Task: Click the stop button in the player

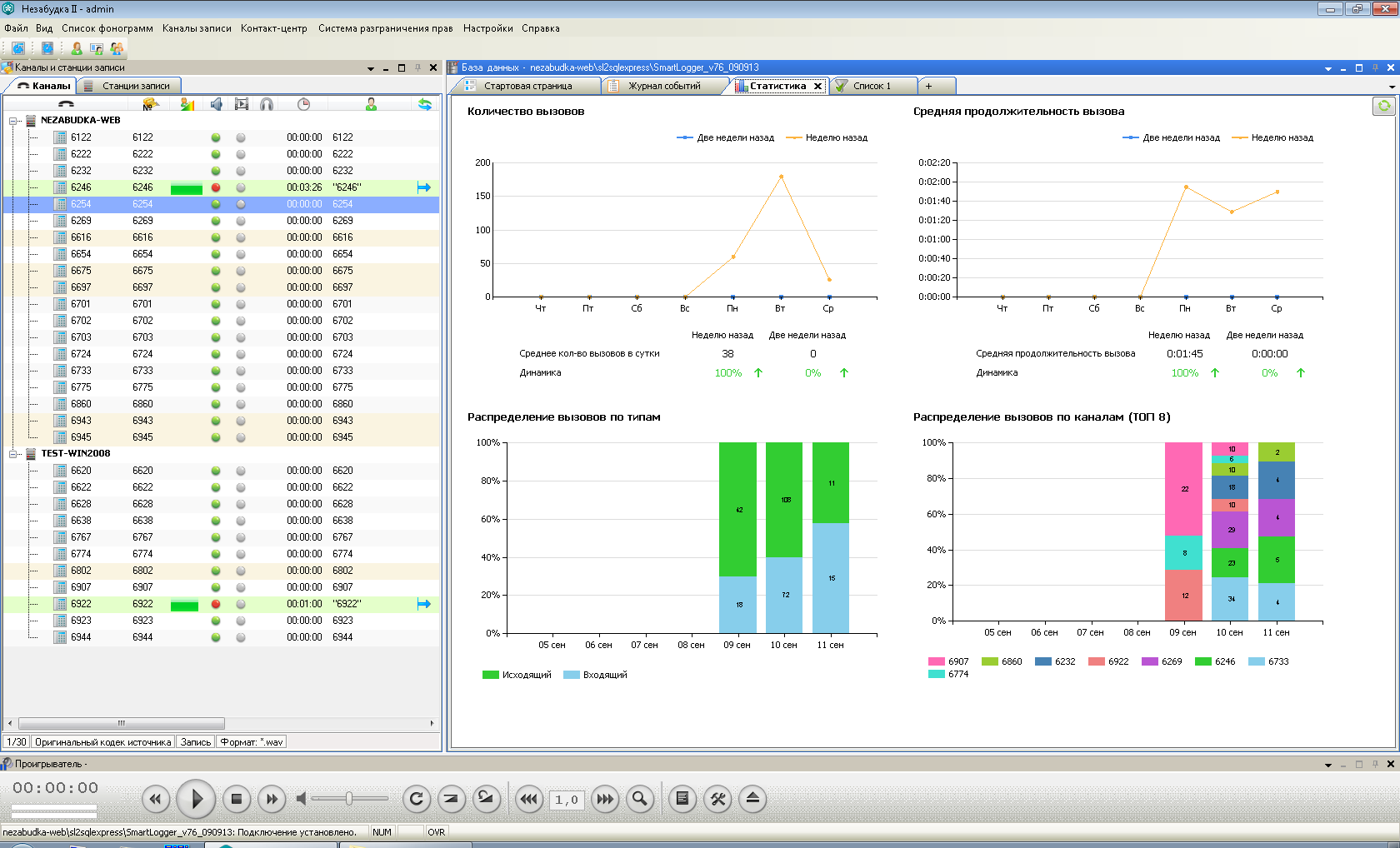Action: pos(237,800)
